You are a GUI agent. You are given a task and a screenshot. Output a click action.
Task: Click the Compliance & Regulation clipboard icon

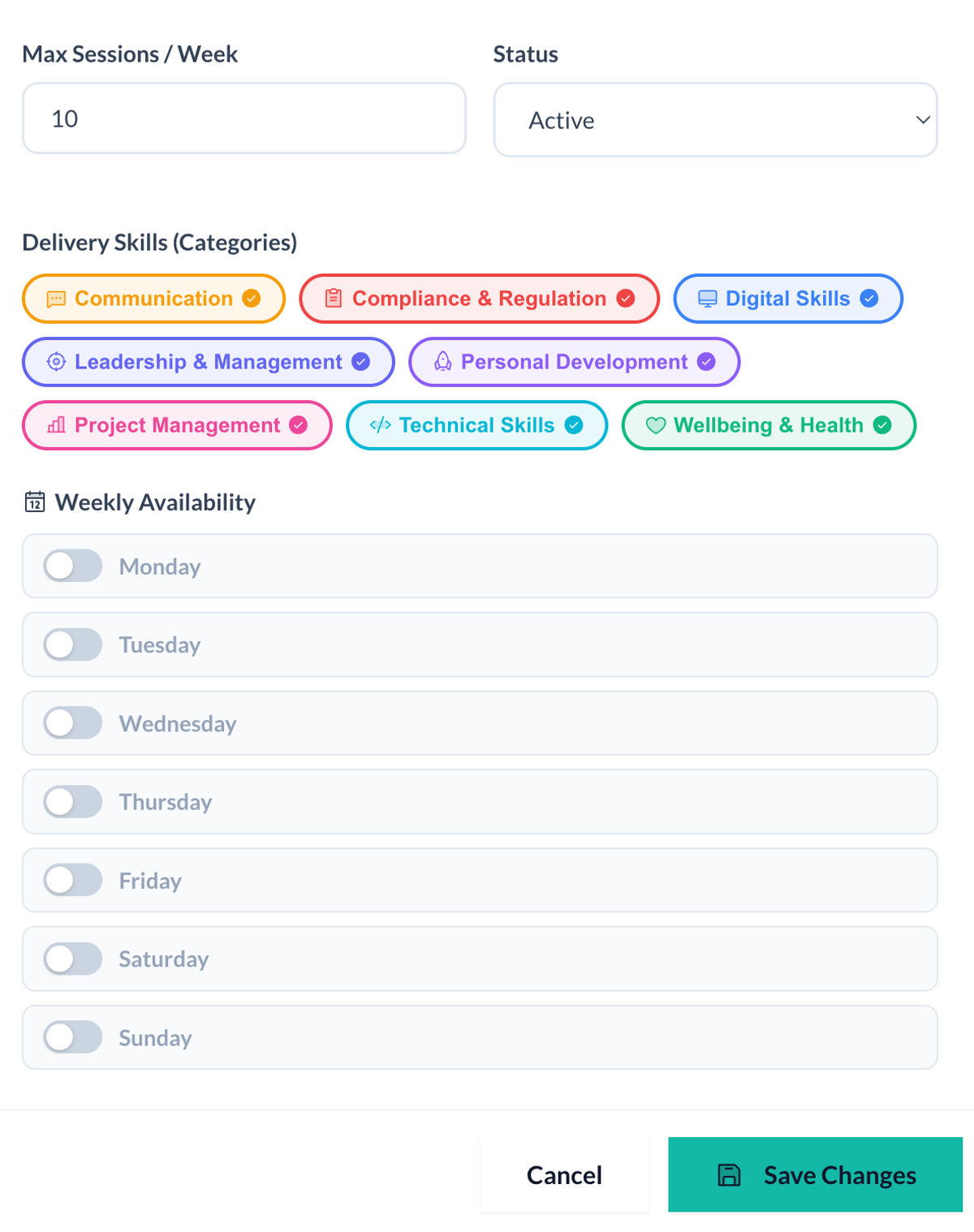(x=334, y=298)
